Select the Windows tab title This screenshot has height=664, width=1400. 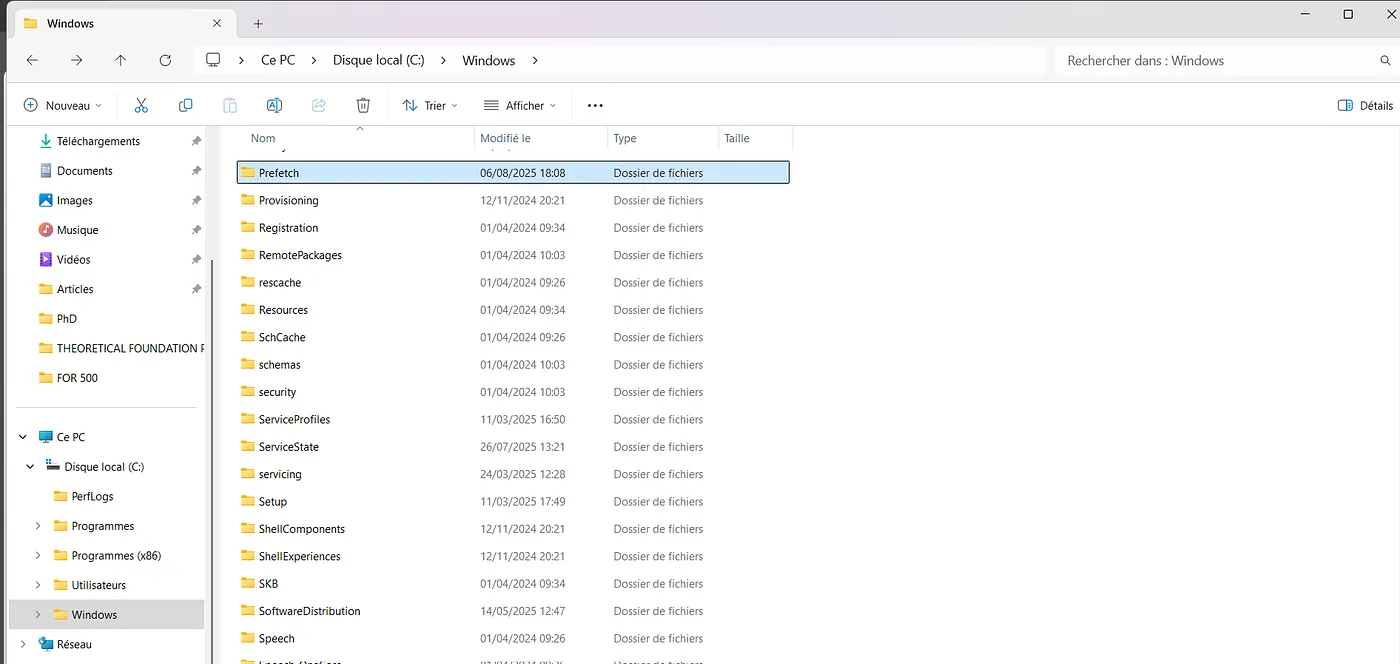(x=68, y=23)
